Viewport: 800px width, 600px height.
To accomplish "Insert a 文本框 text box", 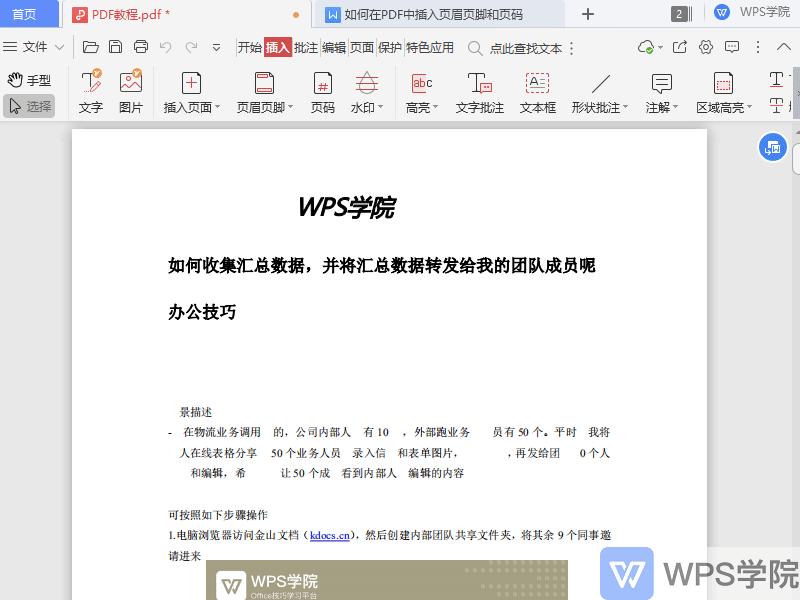I will coord(537,92).
